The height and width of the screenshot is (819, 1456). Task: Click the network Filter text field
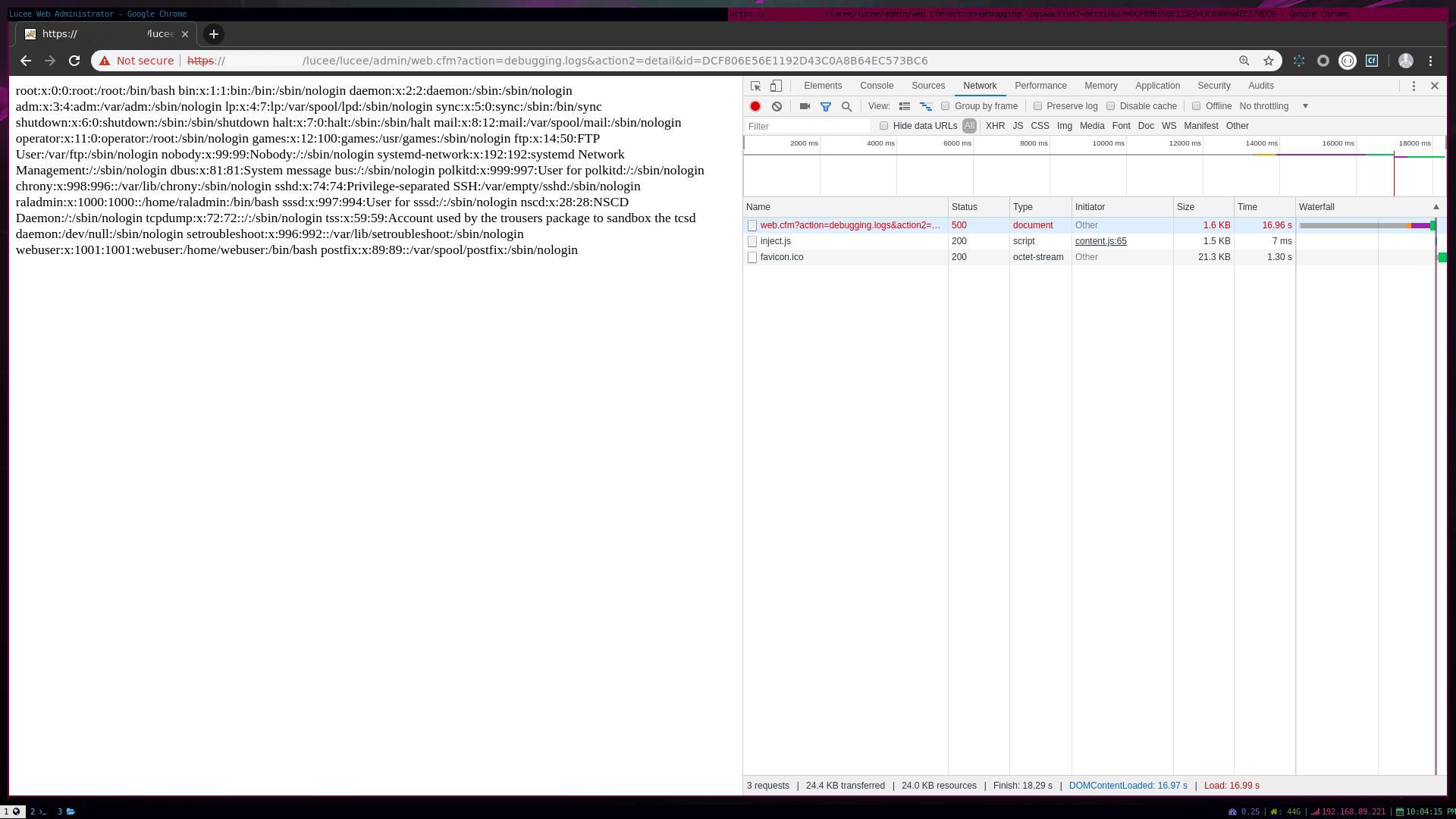click(x=807, y=126)
